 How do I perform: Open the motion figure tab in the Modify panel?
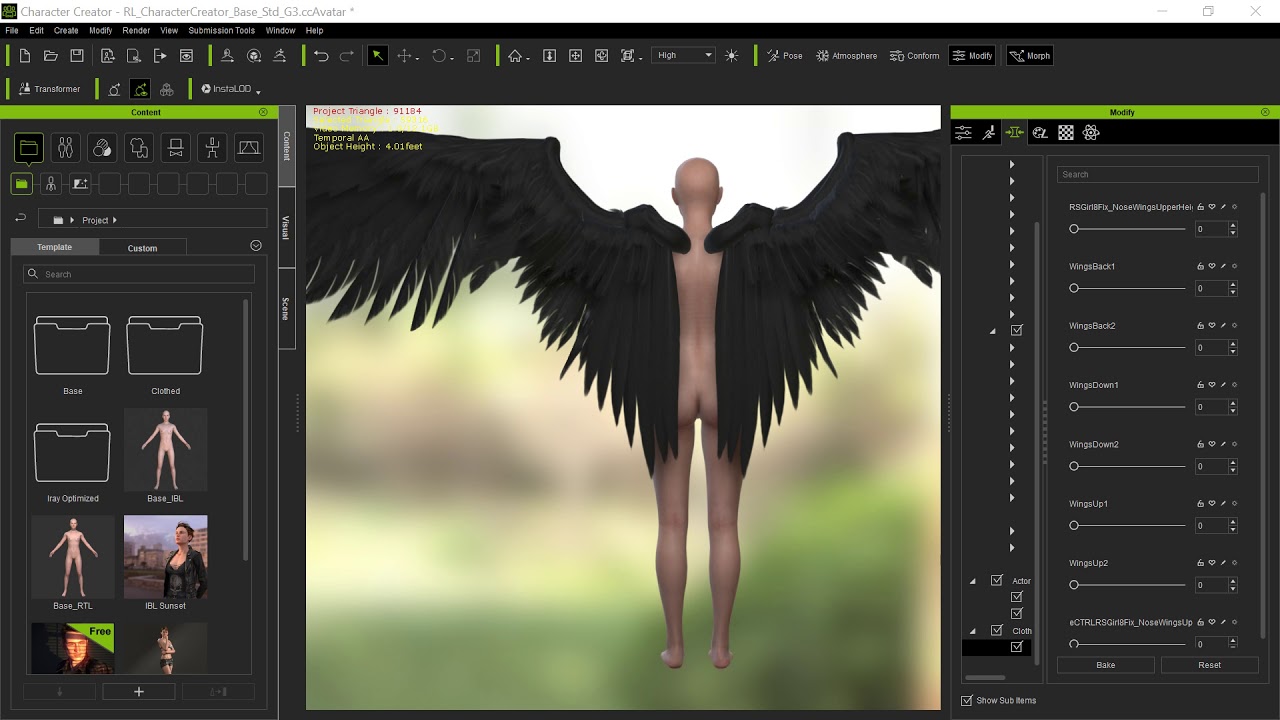point(989,132)
